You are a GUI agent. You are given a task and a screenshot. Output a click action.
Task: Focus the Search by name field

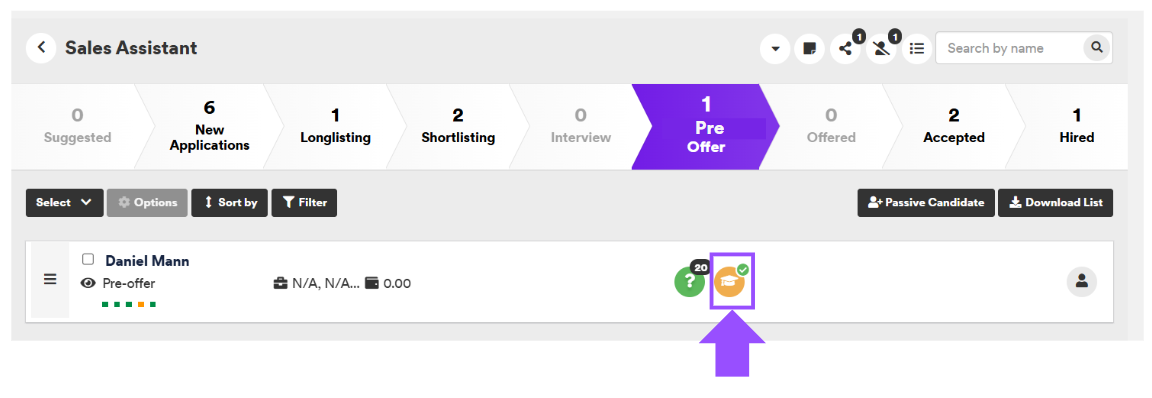click(1009, 48)
